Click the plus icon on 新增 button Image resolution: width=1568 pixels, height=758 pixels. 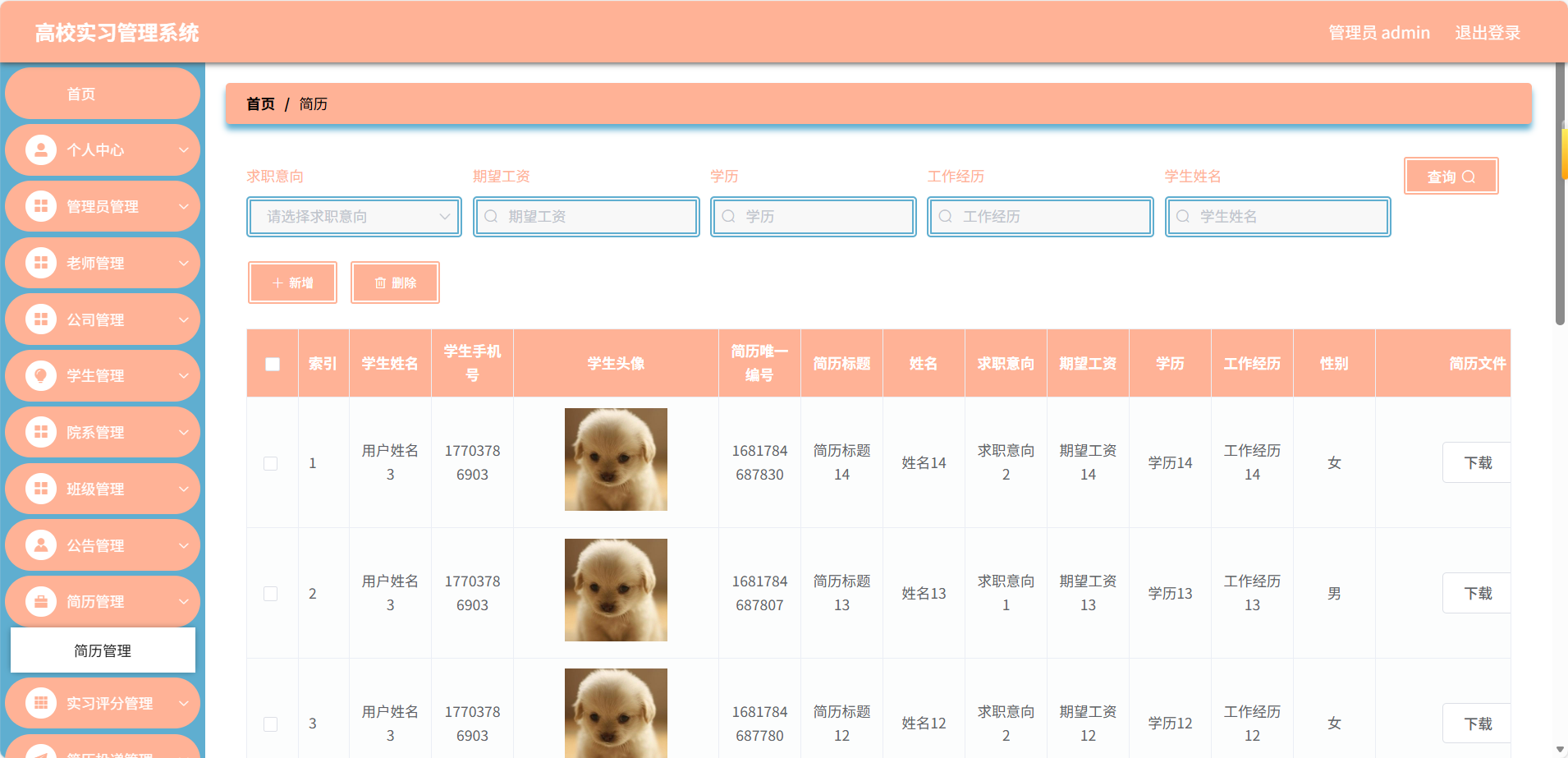coord(277,283)
